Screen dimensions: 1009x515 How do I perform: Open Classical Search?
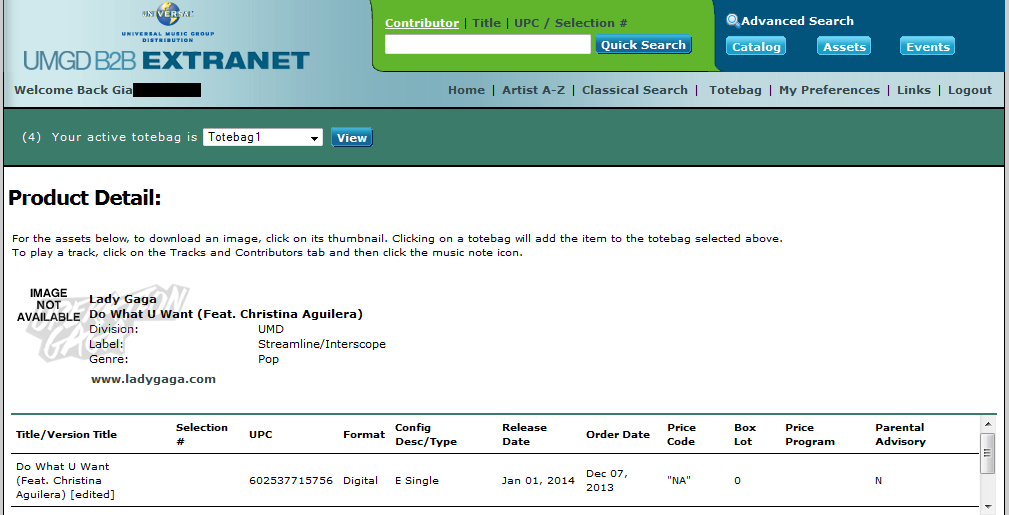click(634, 90)
